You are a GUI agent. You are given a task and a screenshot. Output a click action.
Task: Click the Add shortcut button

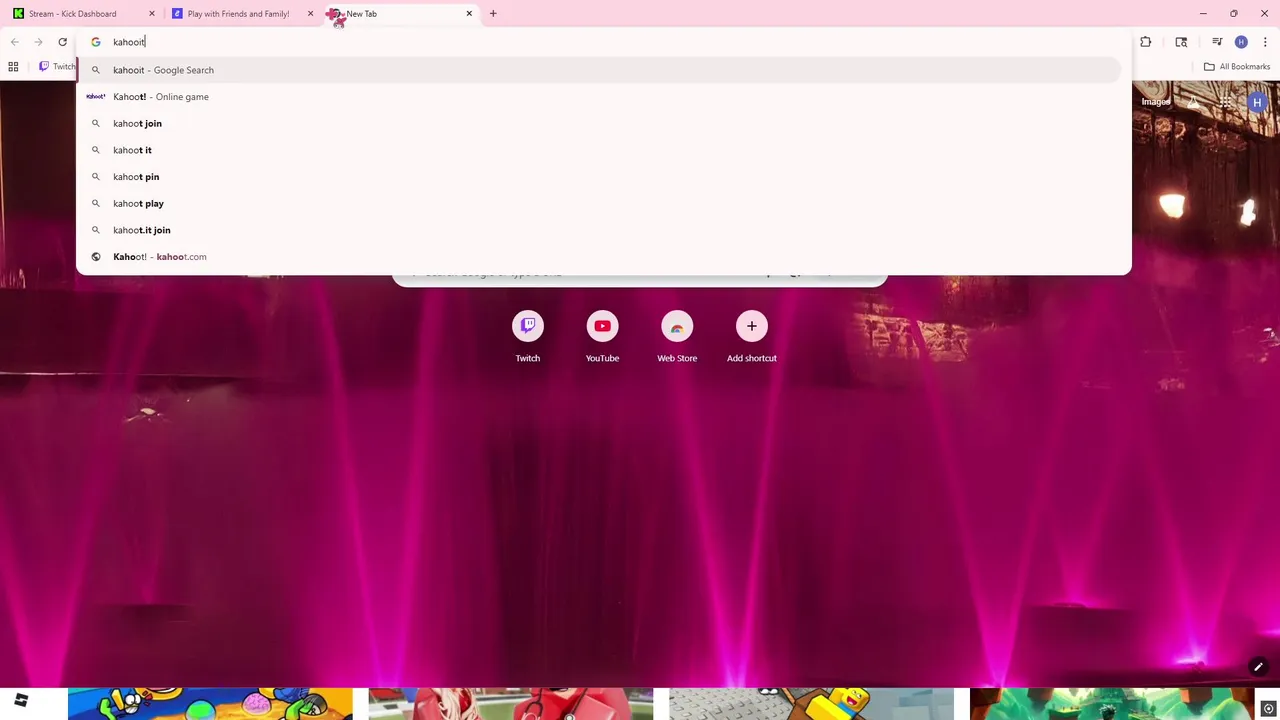pos(752,337)
